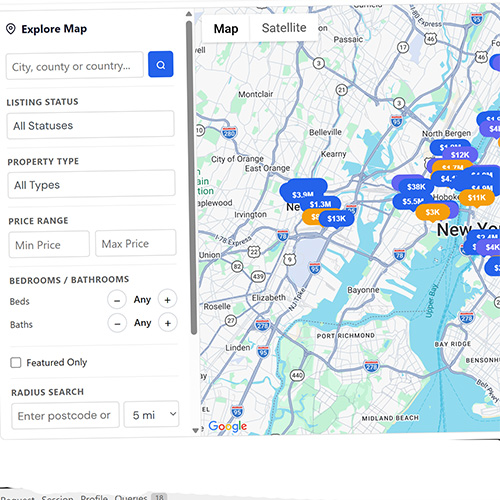Click the Elizabeth label on map

coord(269,297)
